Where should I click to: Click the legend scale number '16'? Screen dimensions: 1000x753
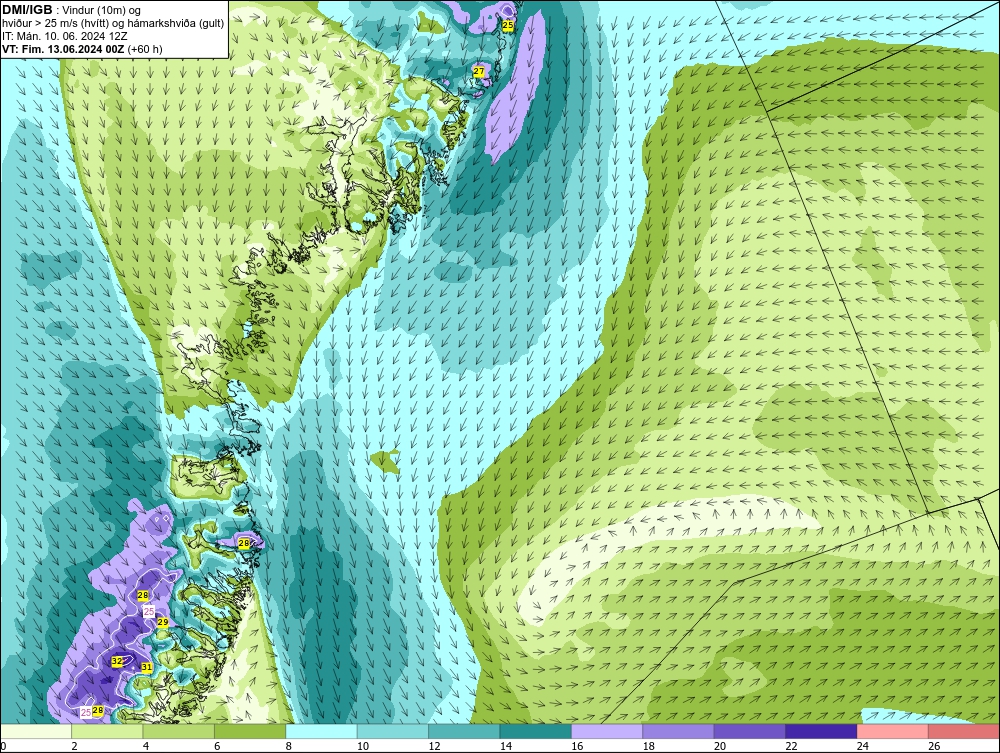point(577,746)
